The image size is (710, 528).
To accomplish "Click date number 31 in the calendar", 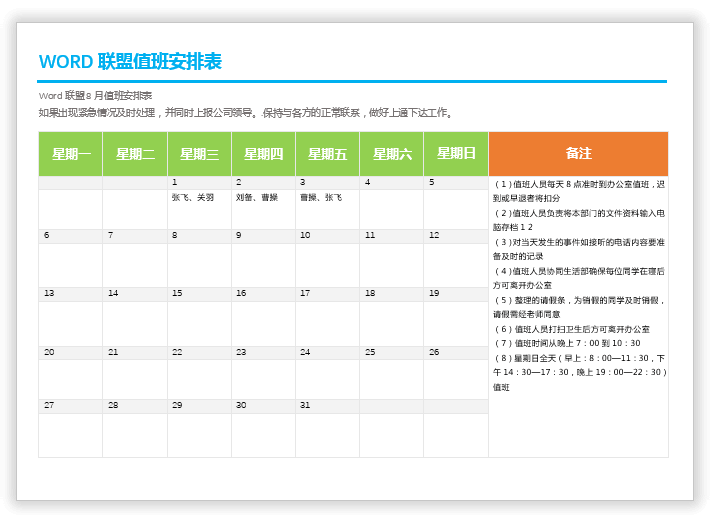I will [x=305, y=405].
